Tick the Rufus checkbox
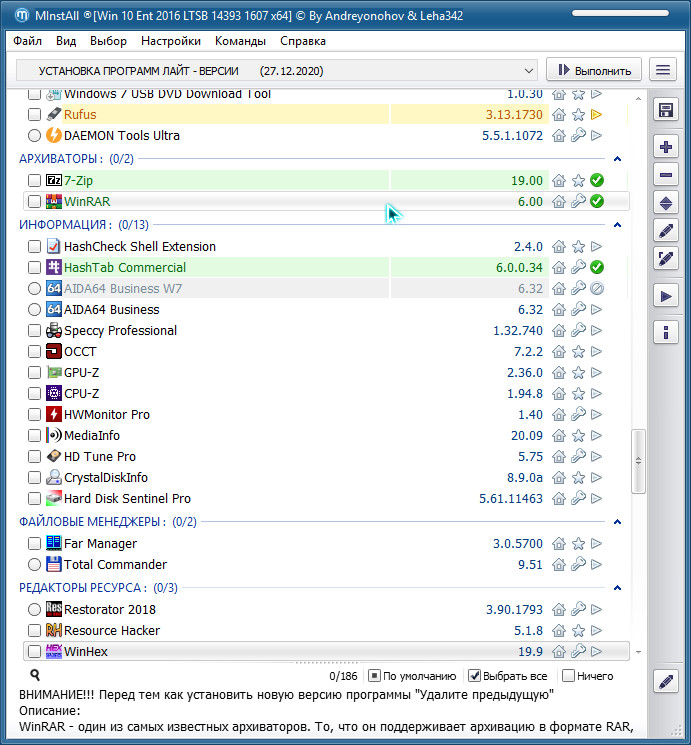 point(34,115)
